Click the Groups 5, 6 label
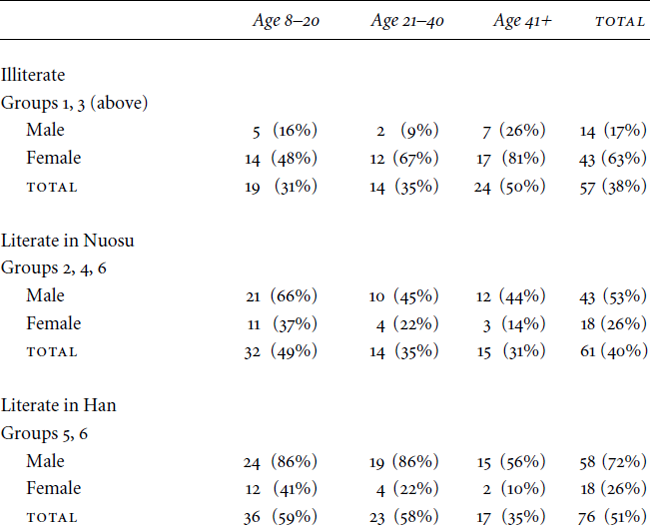 (x=44, y=434)
